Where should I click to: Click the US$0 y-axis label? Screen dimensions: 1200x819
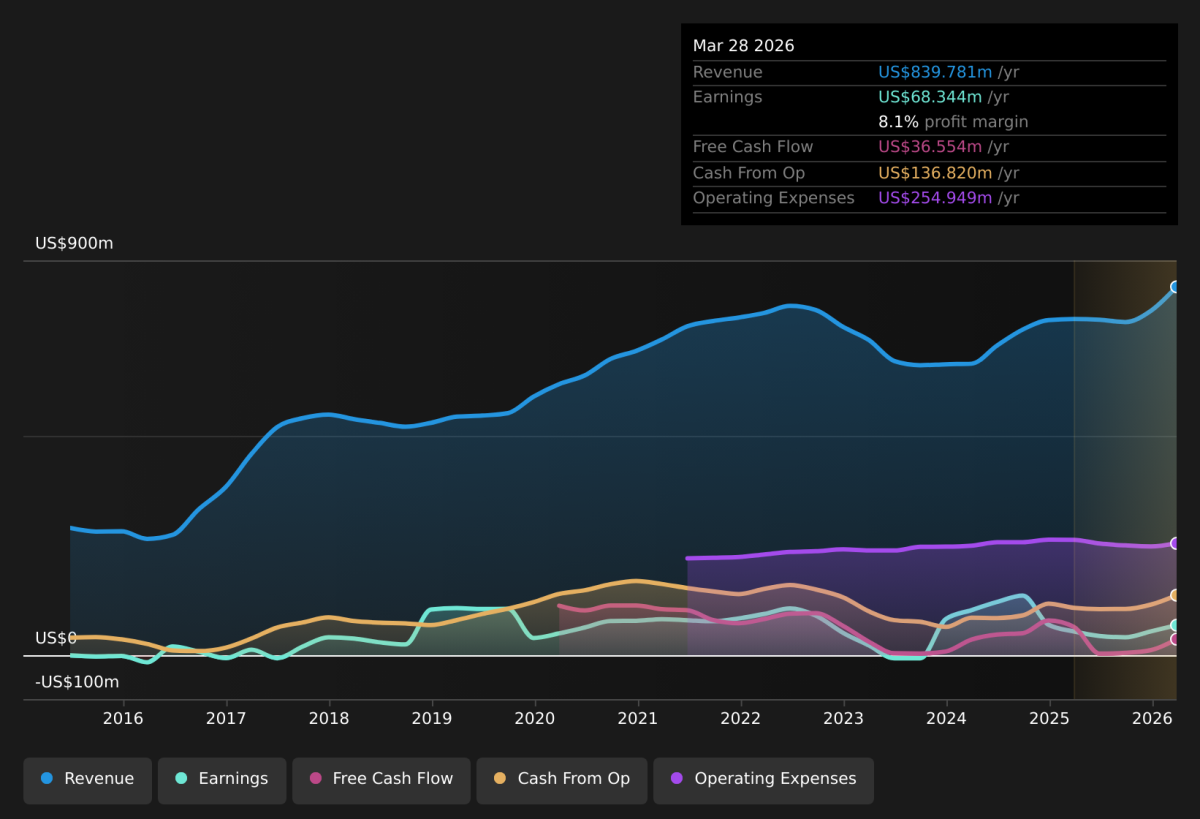pos(56,638)
